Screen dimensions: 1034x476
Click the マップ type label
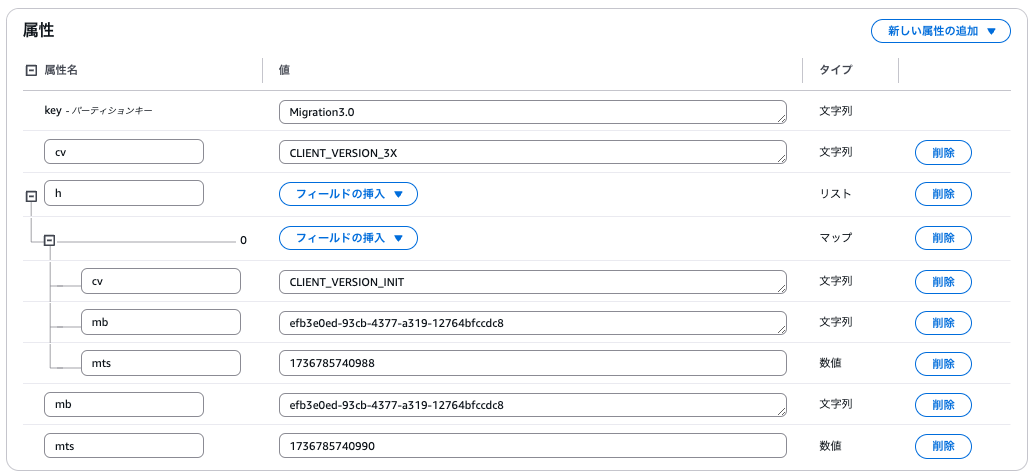tap(836, 237)
